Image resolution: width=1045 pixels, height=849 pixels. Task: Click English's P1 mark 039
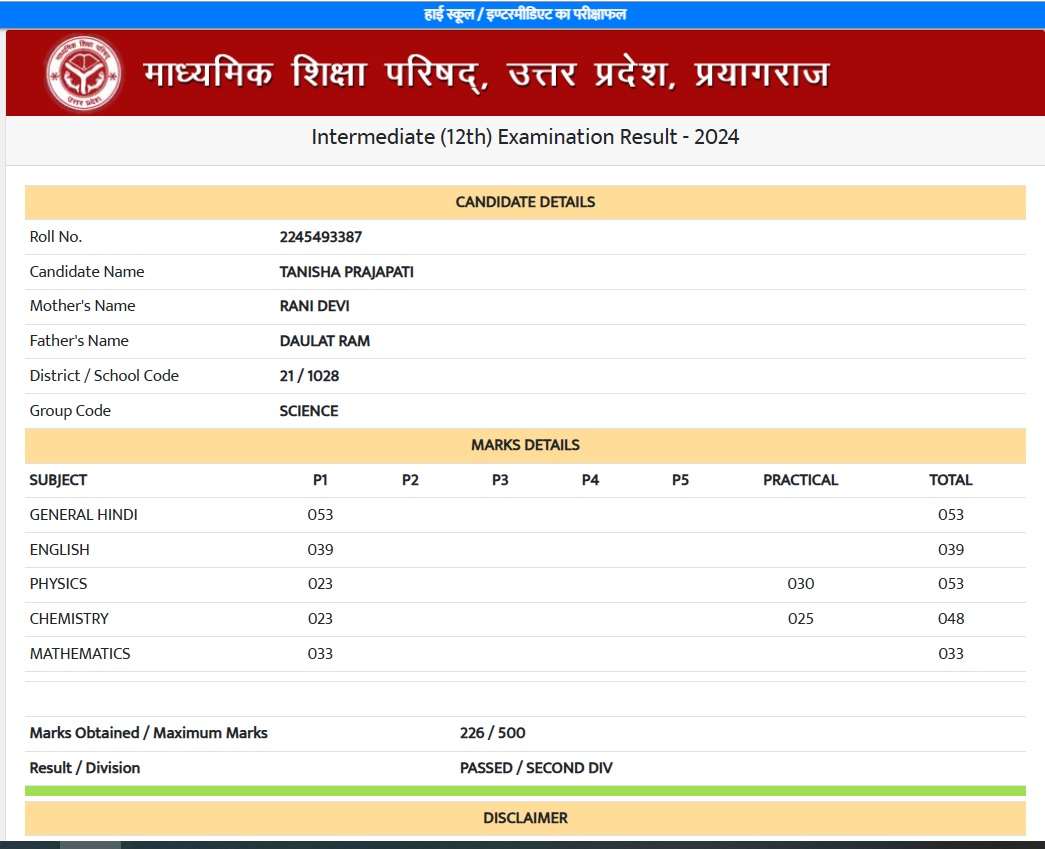click(x=321, y=550)
